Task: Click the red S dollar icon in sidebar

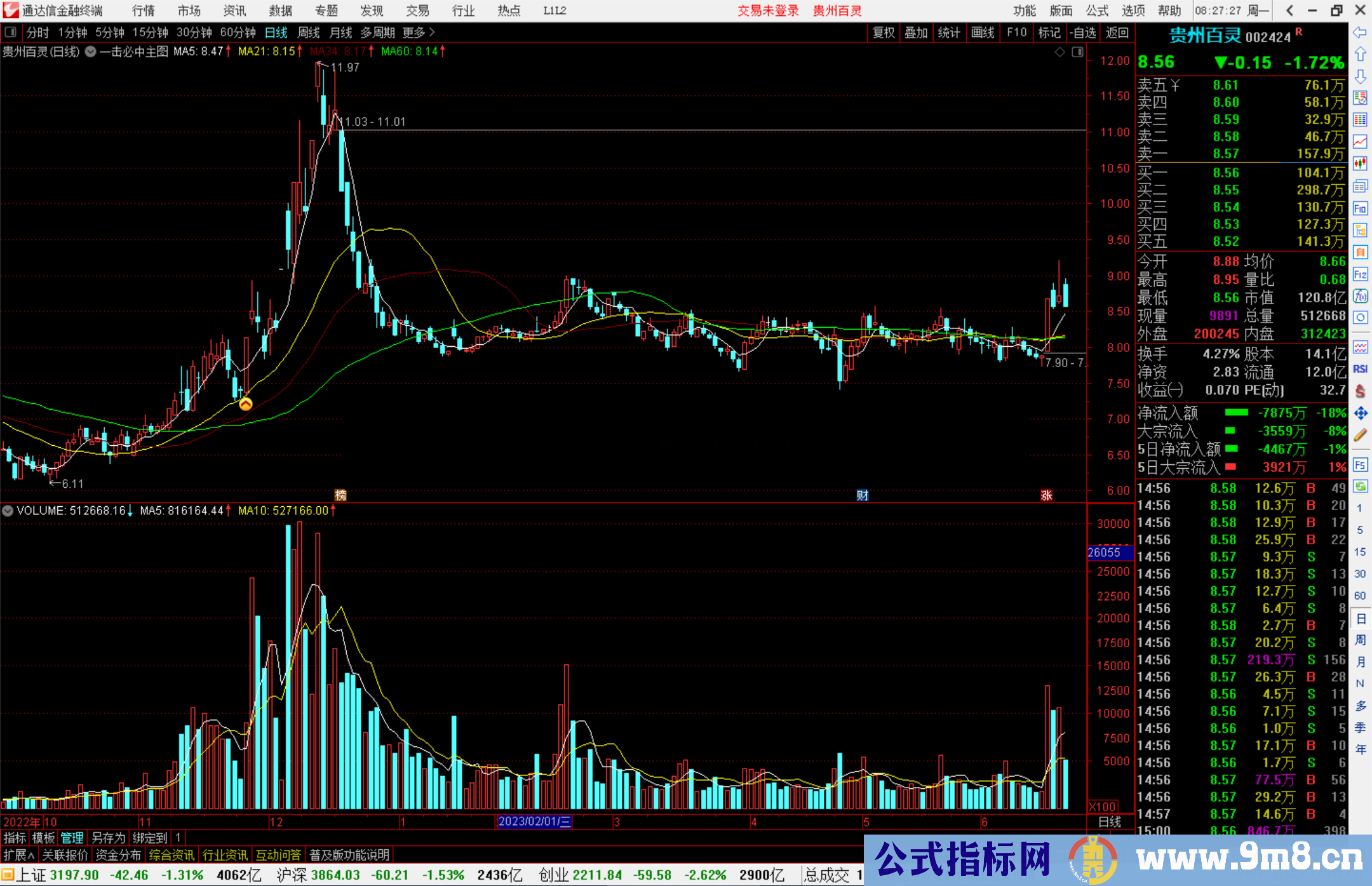Action: coord(1360,391)
